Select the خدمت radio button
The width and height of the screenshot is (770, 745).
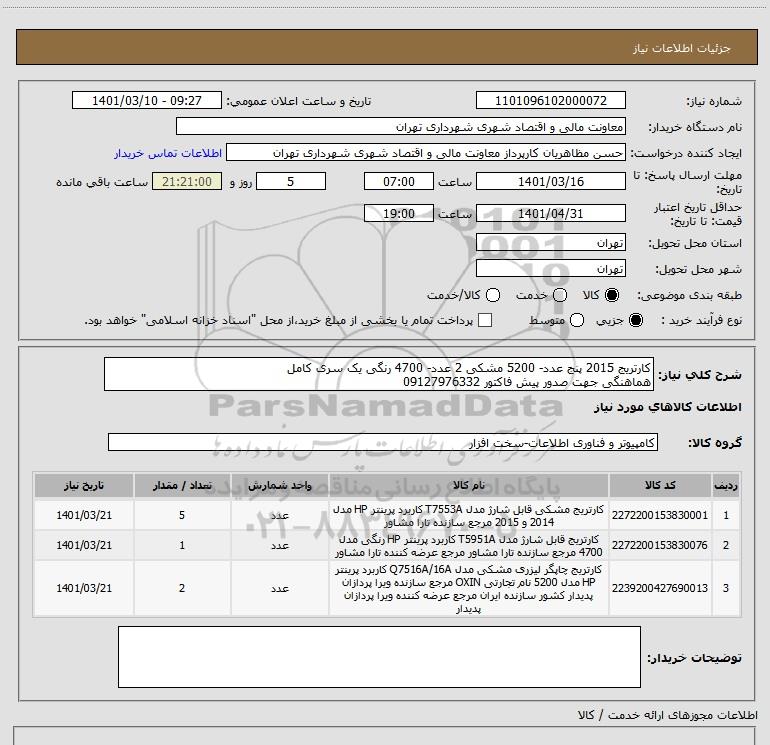pos(560,295)
